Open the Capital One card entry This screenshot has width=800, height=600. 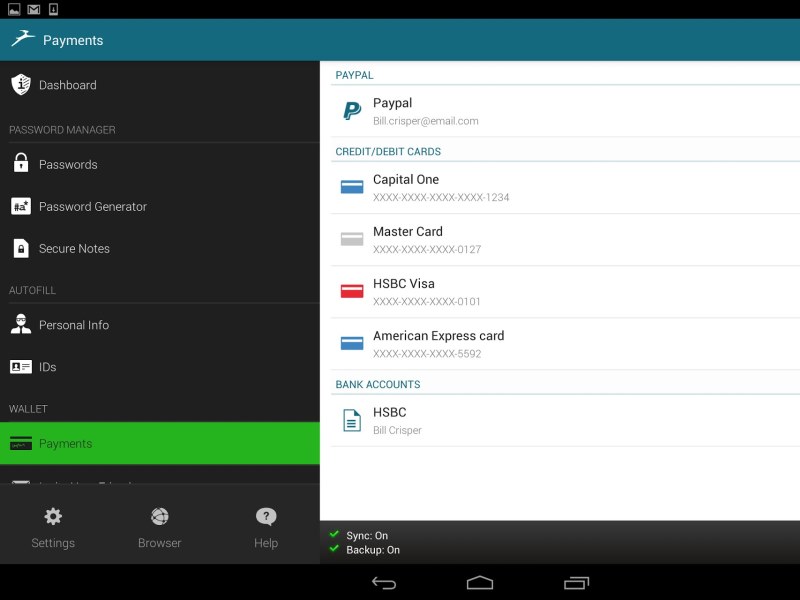point(565,188)
